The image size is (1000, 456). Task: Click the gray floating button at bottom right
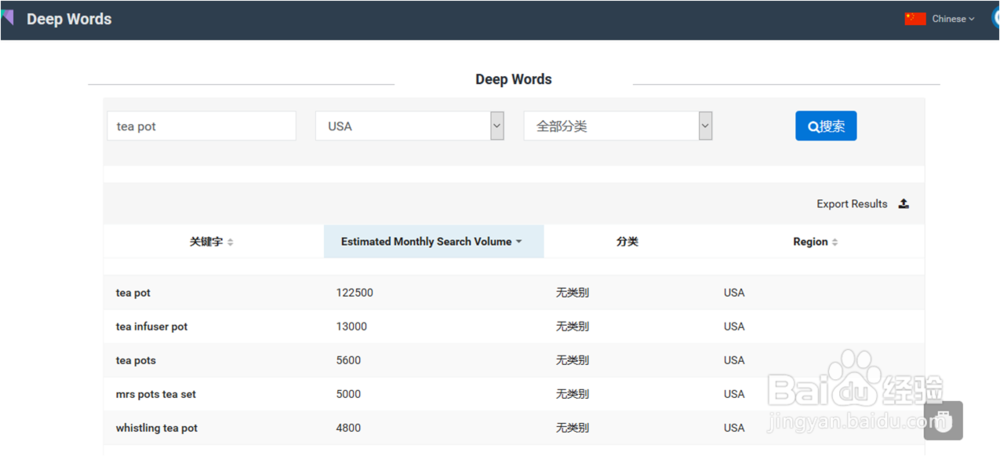tap(943, 420)
